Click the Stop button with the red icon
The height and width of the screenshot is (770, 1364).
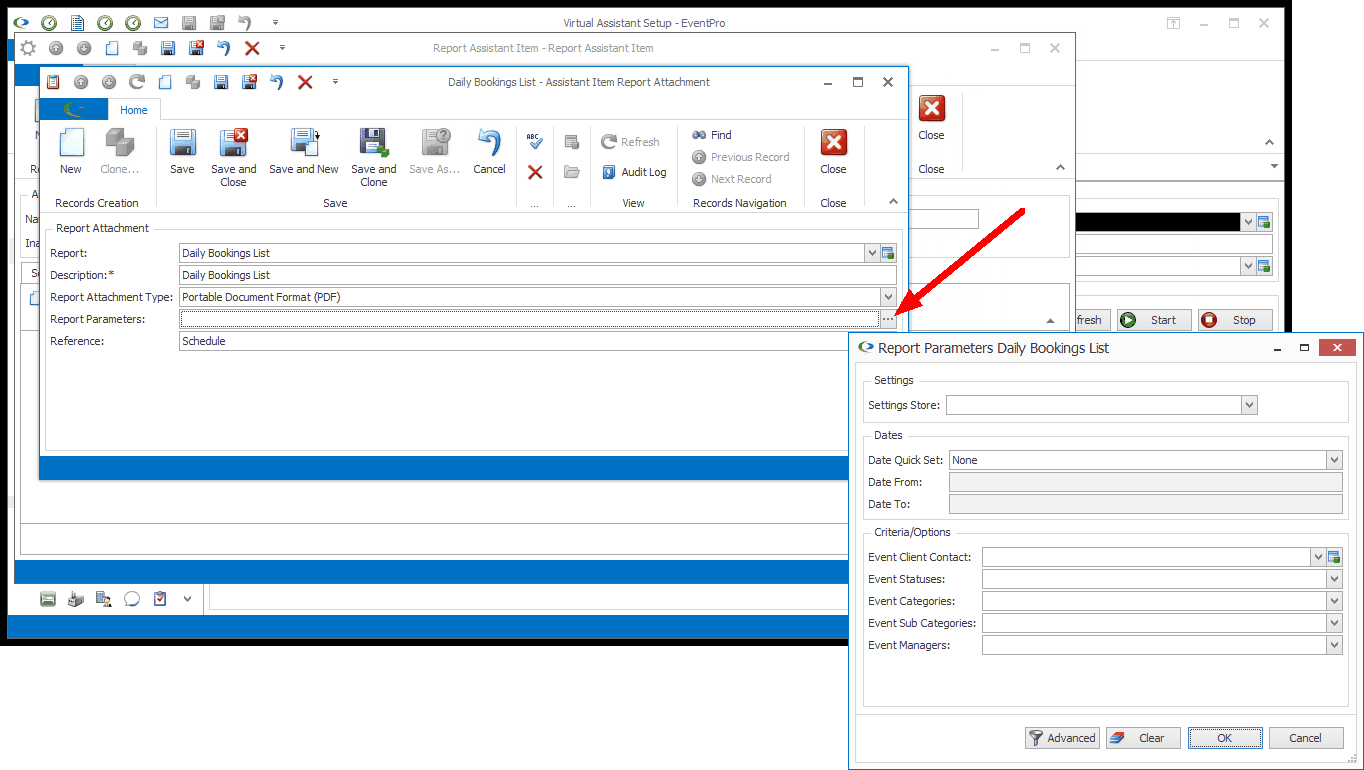[x=1235, y=320]
